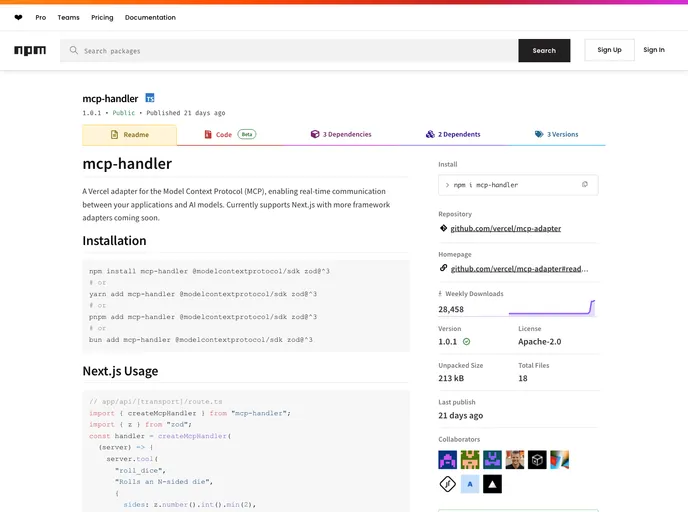Viewport: 688px width, 512px height.
Task: Click the TypeScript badge beside mcp-handler
Action: coord(150,98)
